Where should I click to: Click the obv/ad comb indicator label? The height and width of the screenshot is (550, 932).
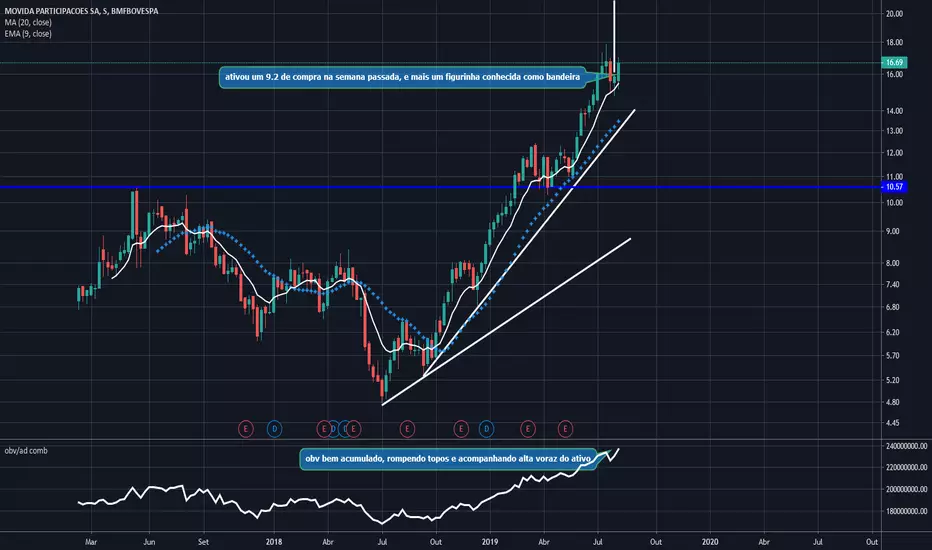[26, 451]
